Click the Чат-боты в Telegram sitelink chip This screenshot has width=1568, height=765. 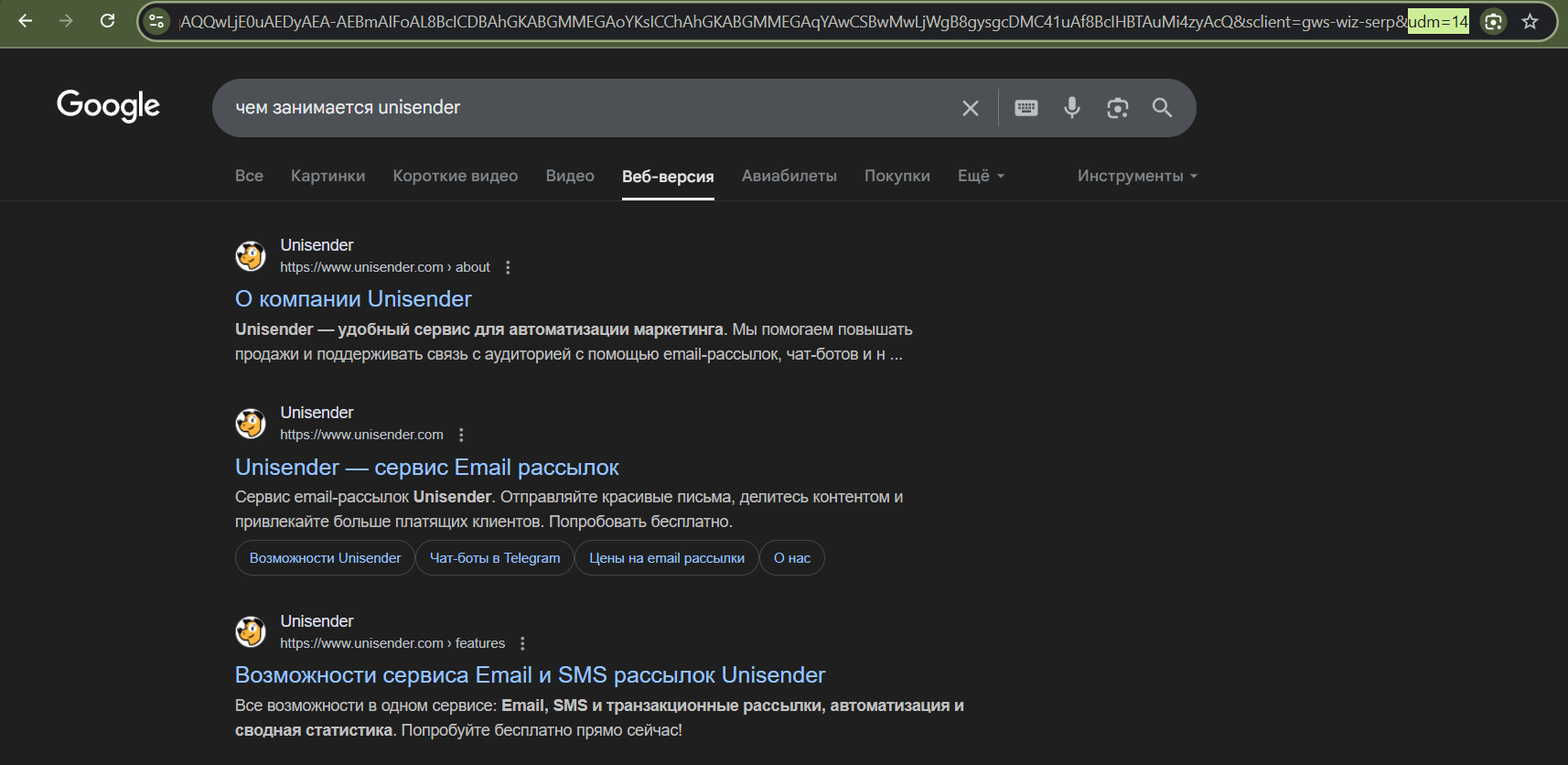tap(495, 558)
